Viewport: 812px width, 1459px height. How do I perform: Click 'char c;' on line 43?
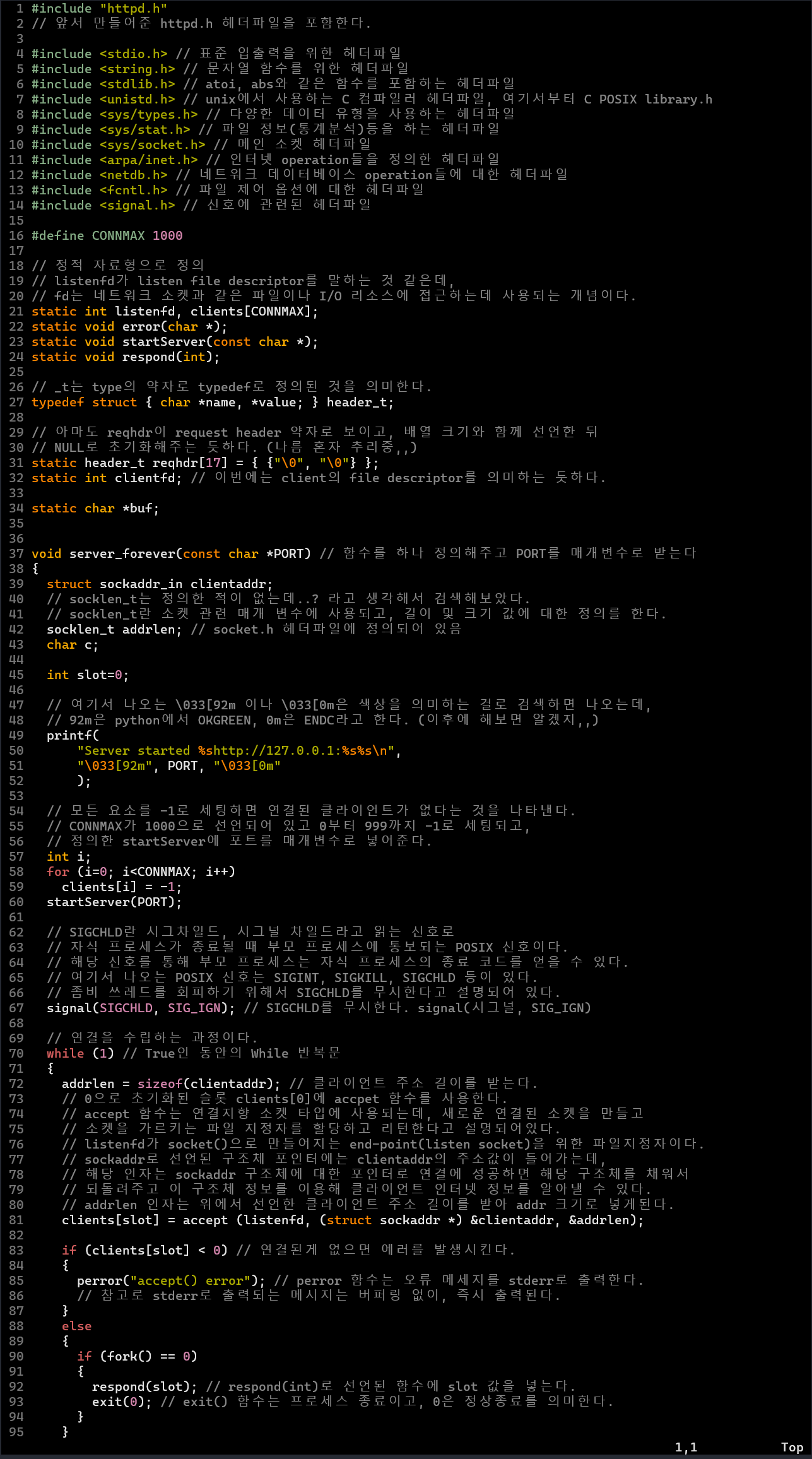point(73,644)
